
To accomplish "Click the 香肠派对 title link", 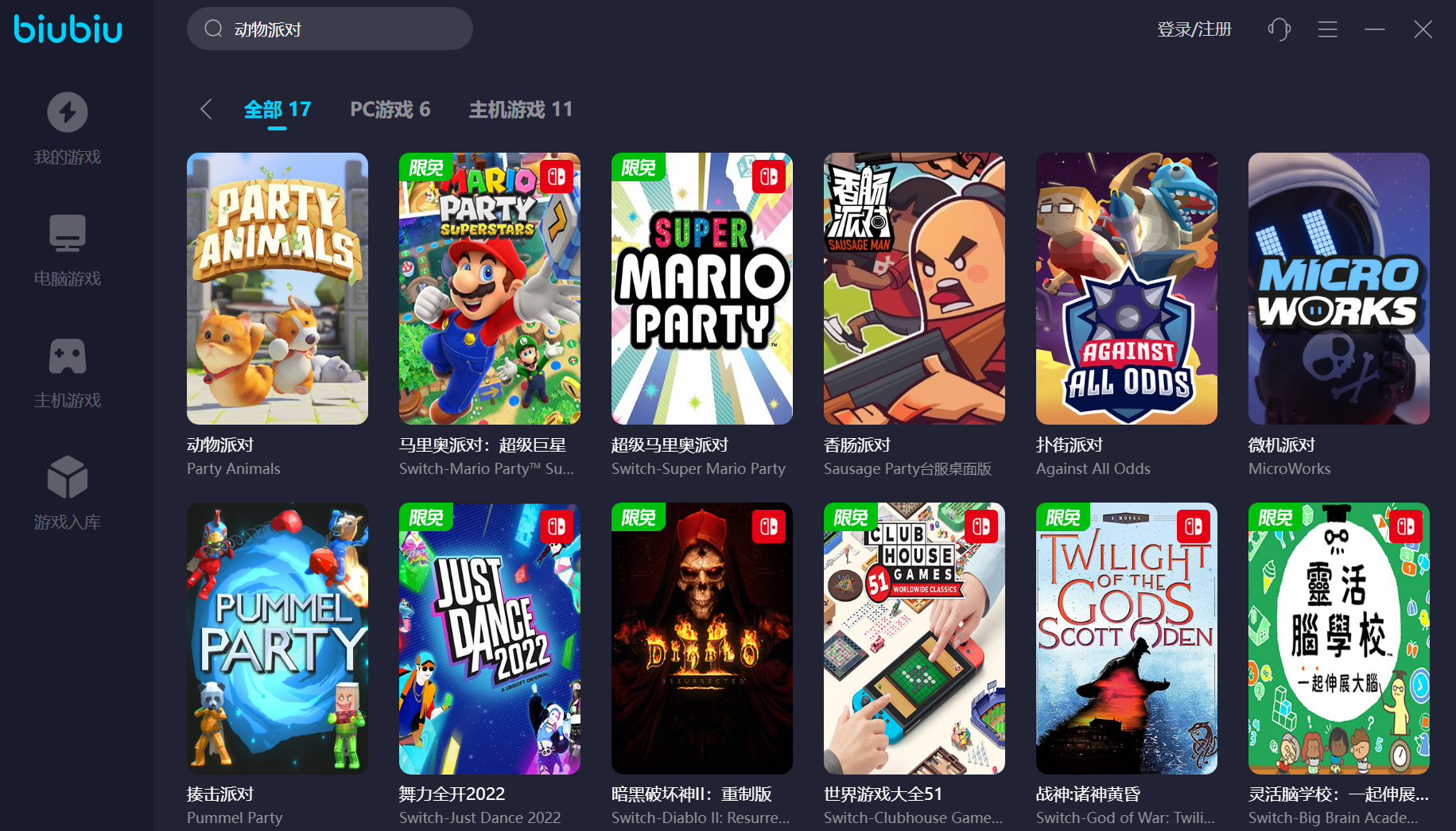I will pos(857,445).
